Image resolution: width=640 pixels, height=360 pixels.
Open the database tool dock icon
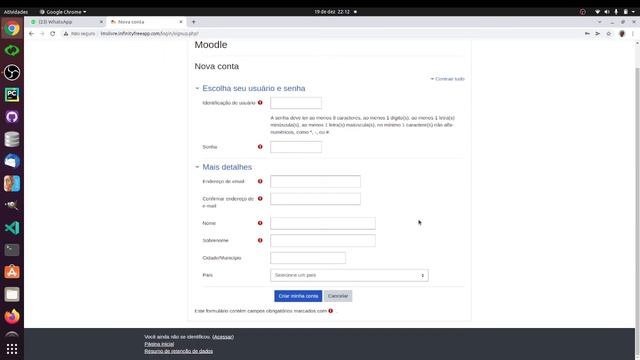tap(12, 139)
